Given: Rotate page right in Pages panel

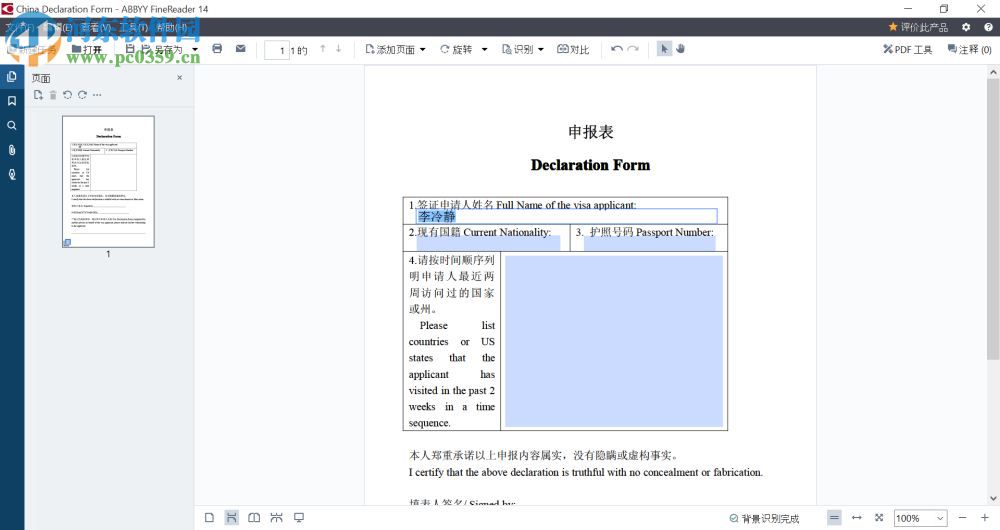Looking at the screenshot, I should pyautogui.click(x=82, y=95).
